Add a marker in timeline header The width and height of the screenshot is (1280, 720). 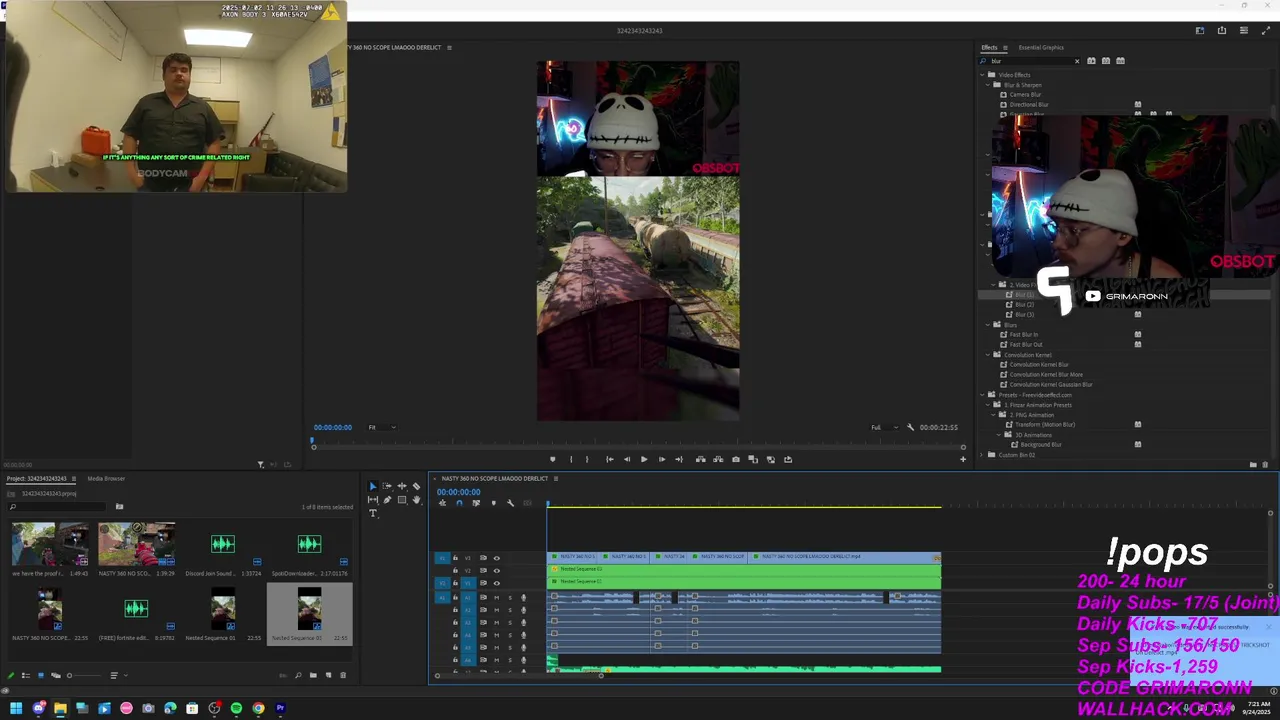(x=493, y=503)
